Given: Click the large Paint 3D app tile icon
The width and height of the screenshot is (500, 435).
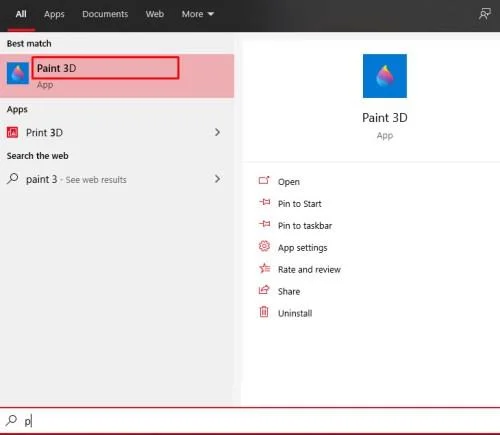Looking at the screenshot, I should 385,76.
